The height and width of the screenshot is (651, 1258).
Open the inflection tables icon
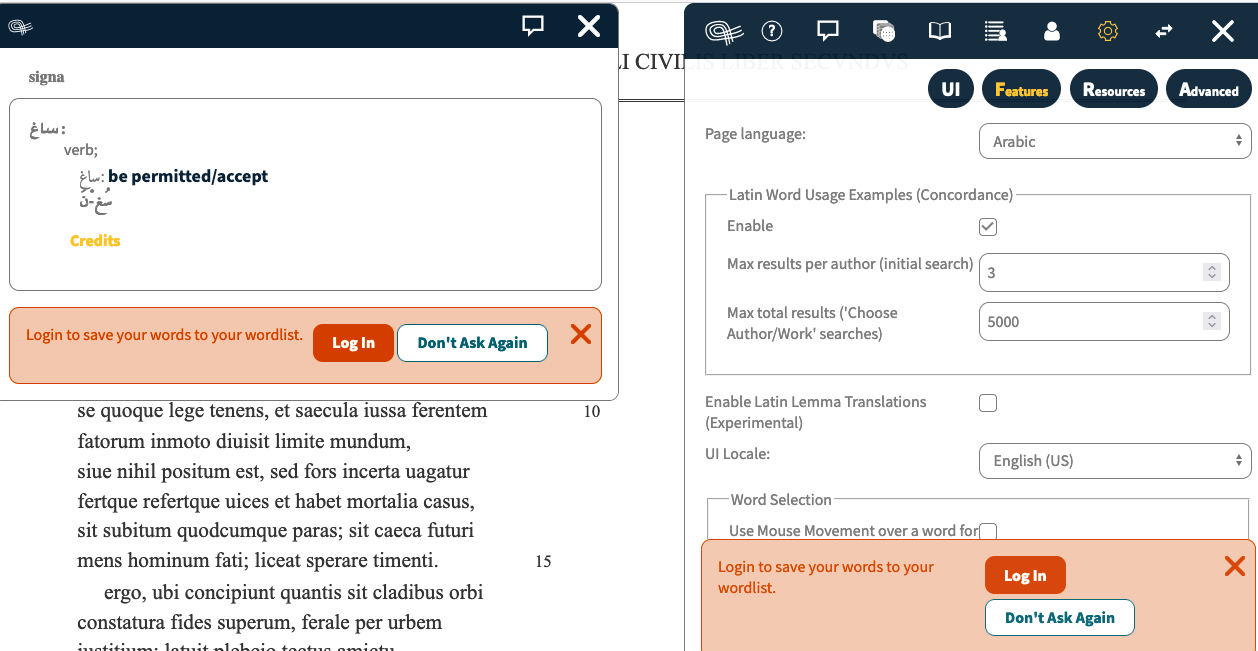tap(883, 31)
